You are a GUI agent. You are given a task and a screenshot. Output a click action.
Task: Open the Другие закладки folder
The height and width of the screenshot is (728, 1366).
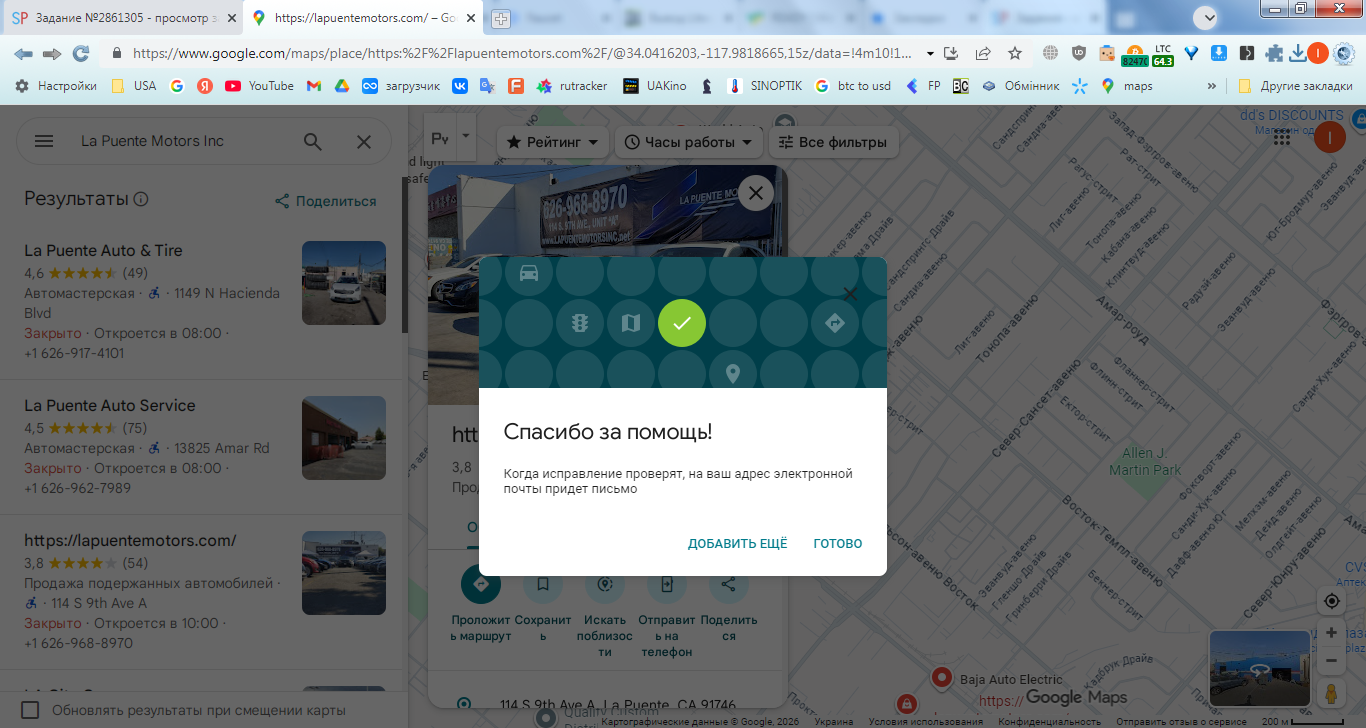(1295, 86)
